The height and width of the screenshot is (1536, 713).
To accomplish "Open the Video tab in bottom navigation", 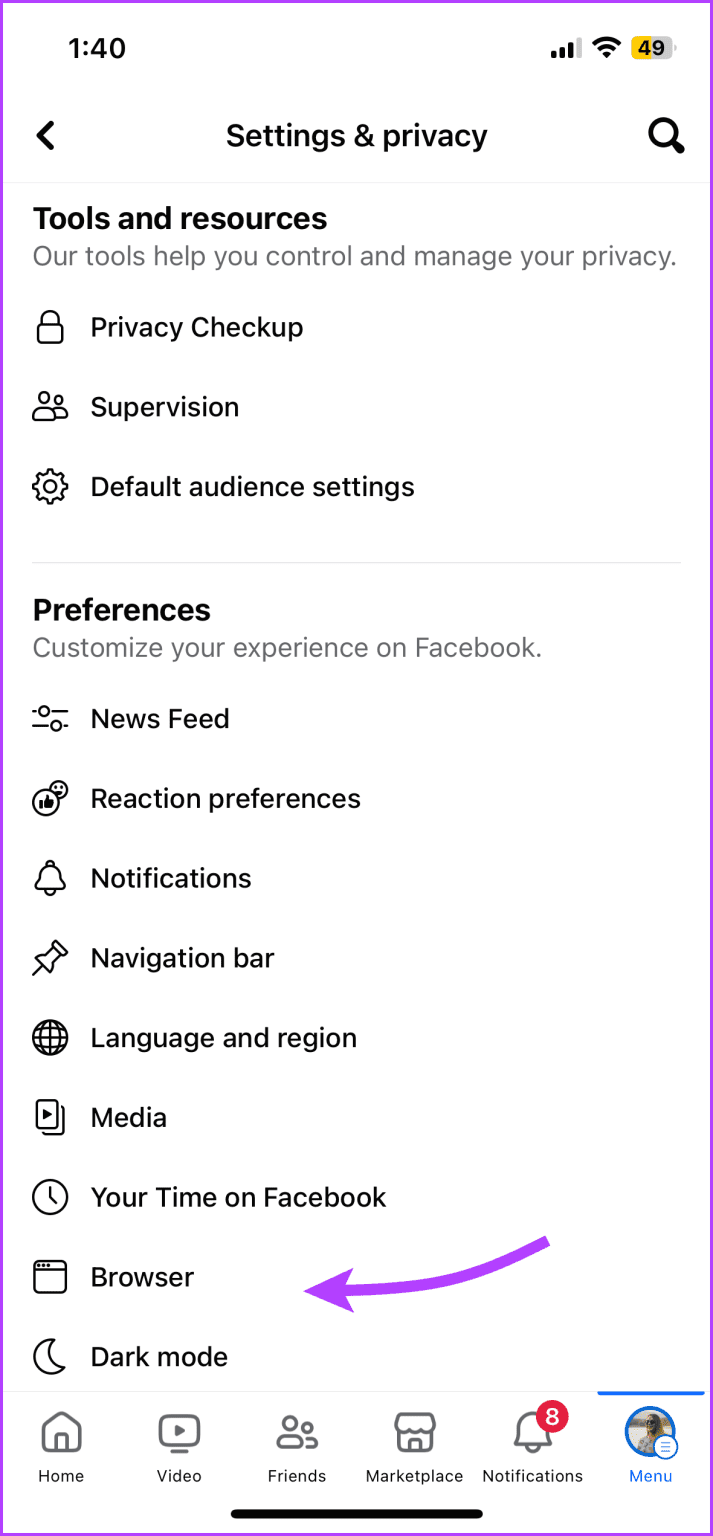I will coord(179,1445).
